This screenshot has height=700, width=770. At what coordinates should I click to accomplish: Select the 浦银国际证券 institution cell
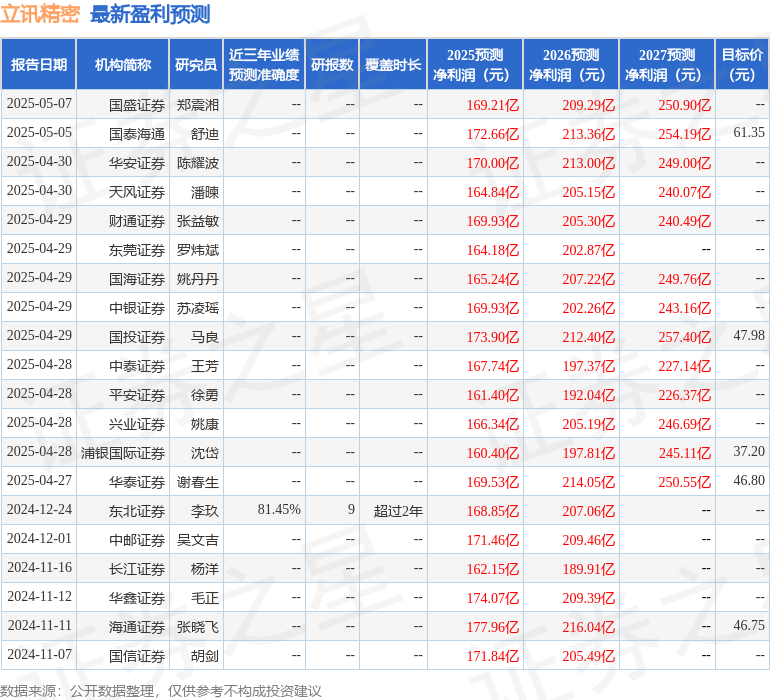123,453
